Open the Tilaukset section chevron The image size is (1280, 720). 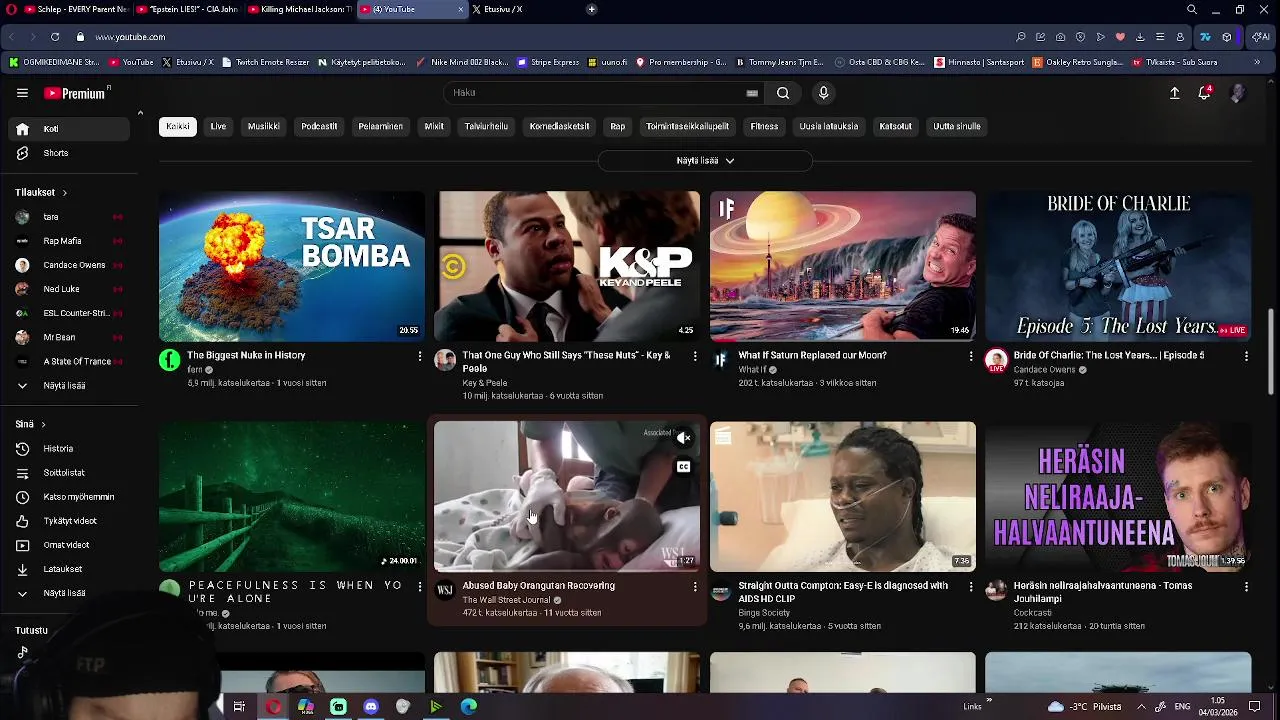point(65,193)
